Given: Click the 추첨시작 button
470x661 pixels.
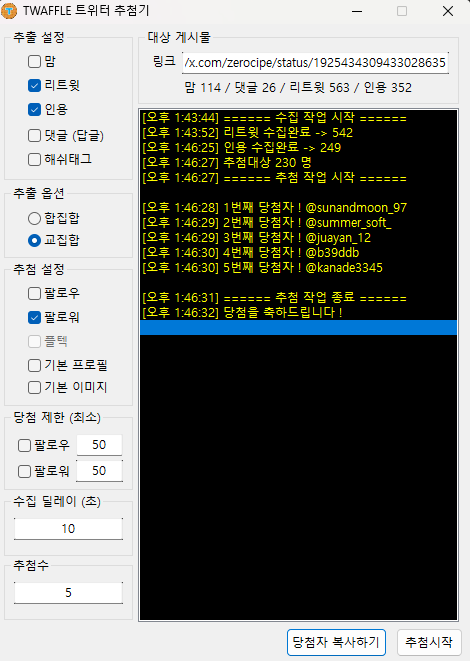Looking at the screenshot, I should click(x=429, y=642).
